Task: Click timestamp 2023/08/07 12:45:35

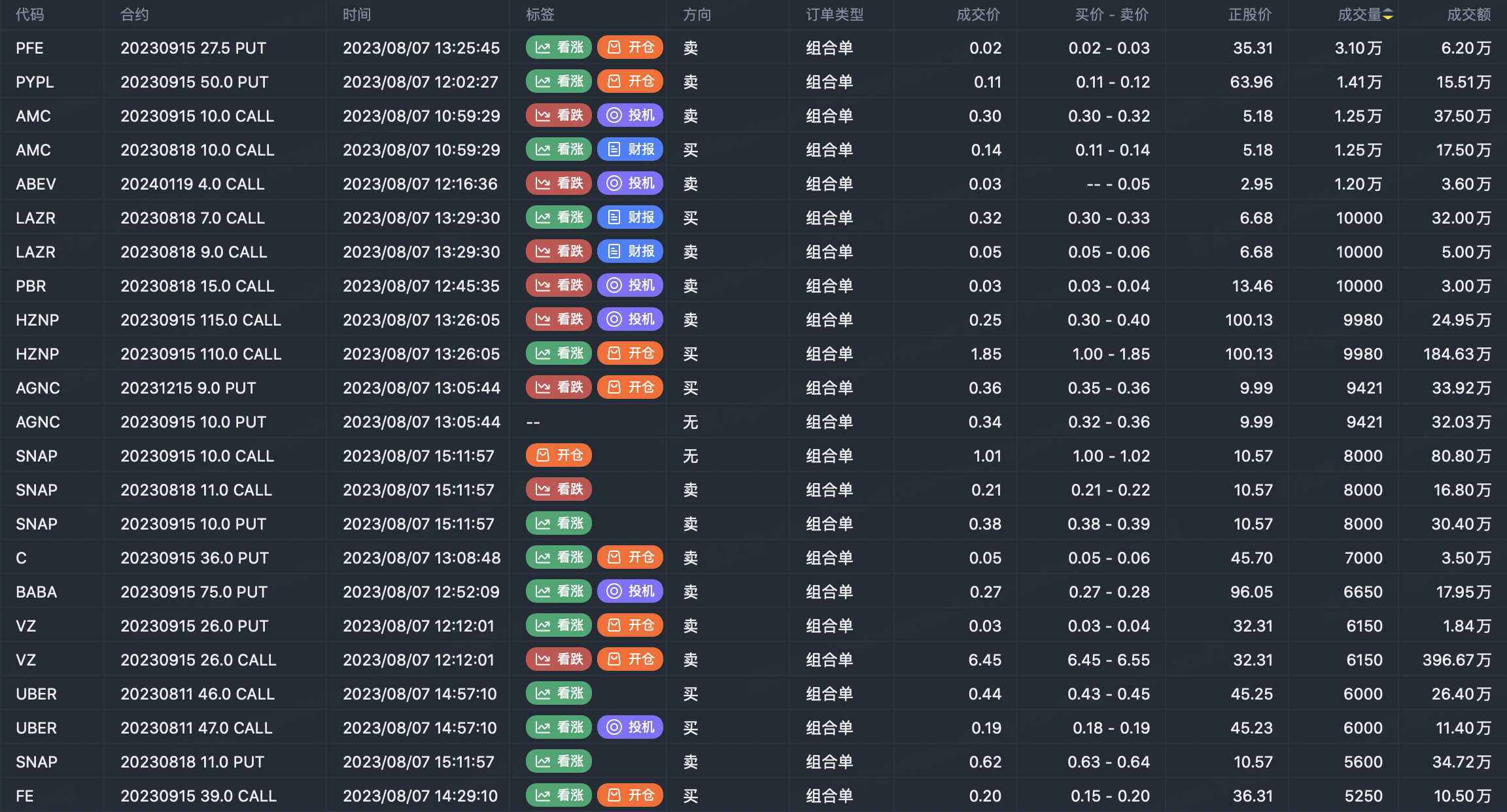Action: (x=421, y=286)
